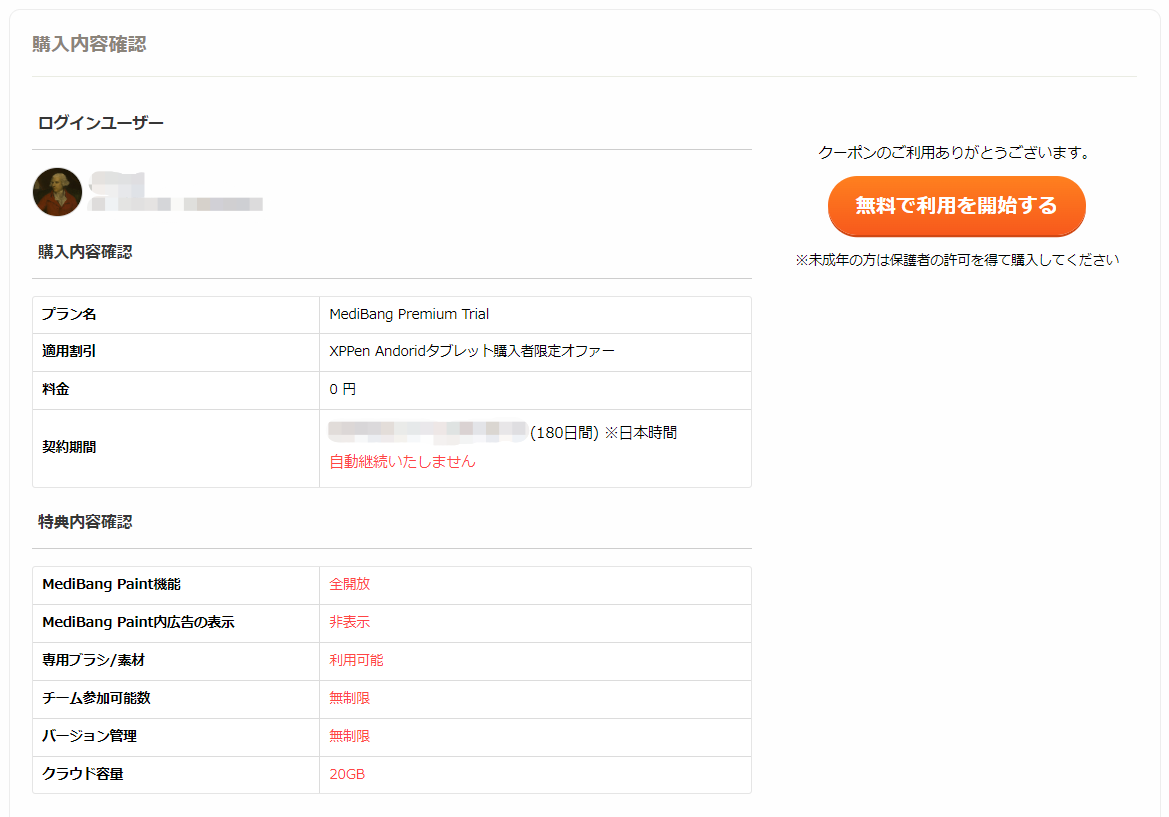Click the MediBang Paint内広告の表示 label

(x=139, y=622)
